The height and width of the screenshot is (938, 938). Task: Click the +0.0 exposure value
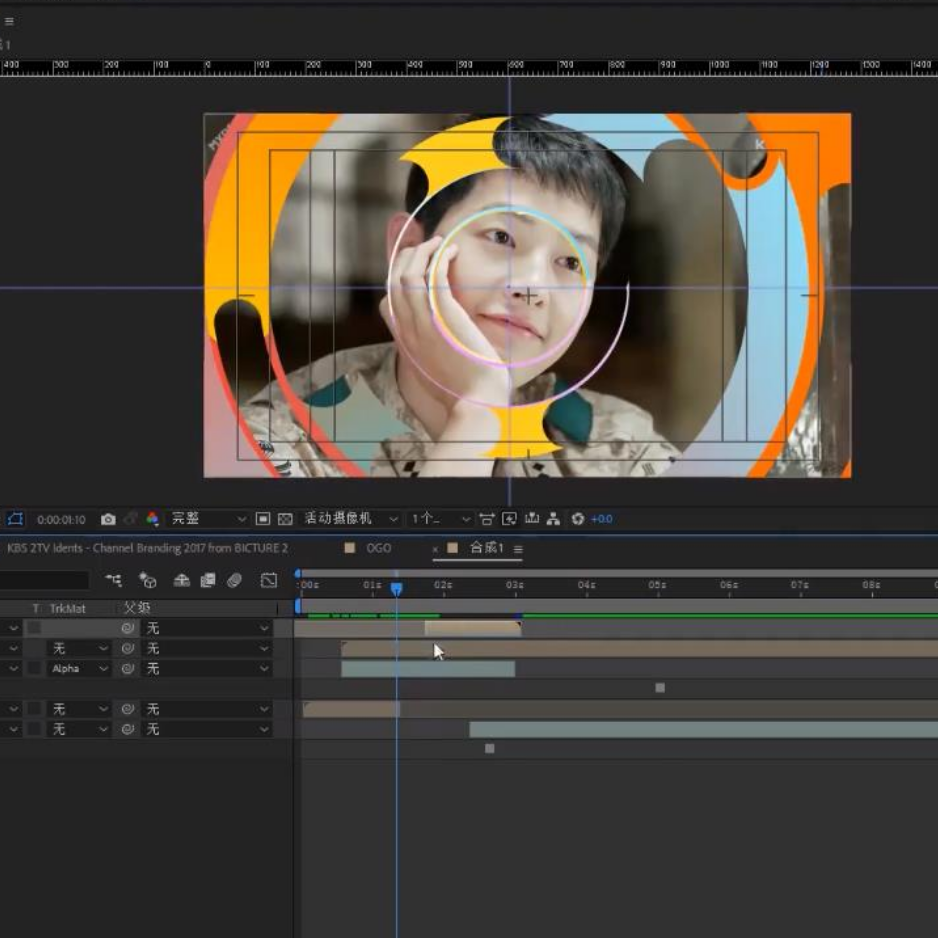point(602,519)
